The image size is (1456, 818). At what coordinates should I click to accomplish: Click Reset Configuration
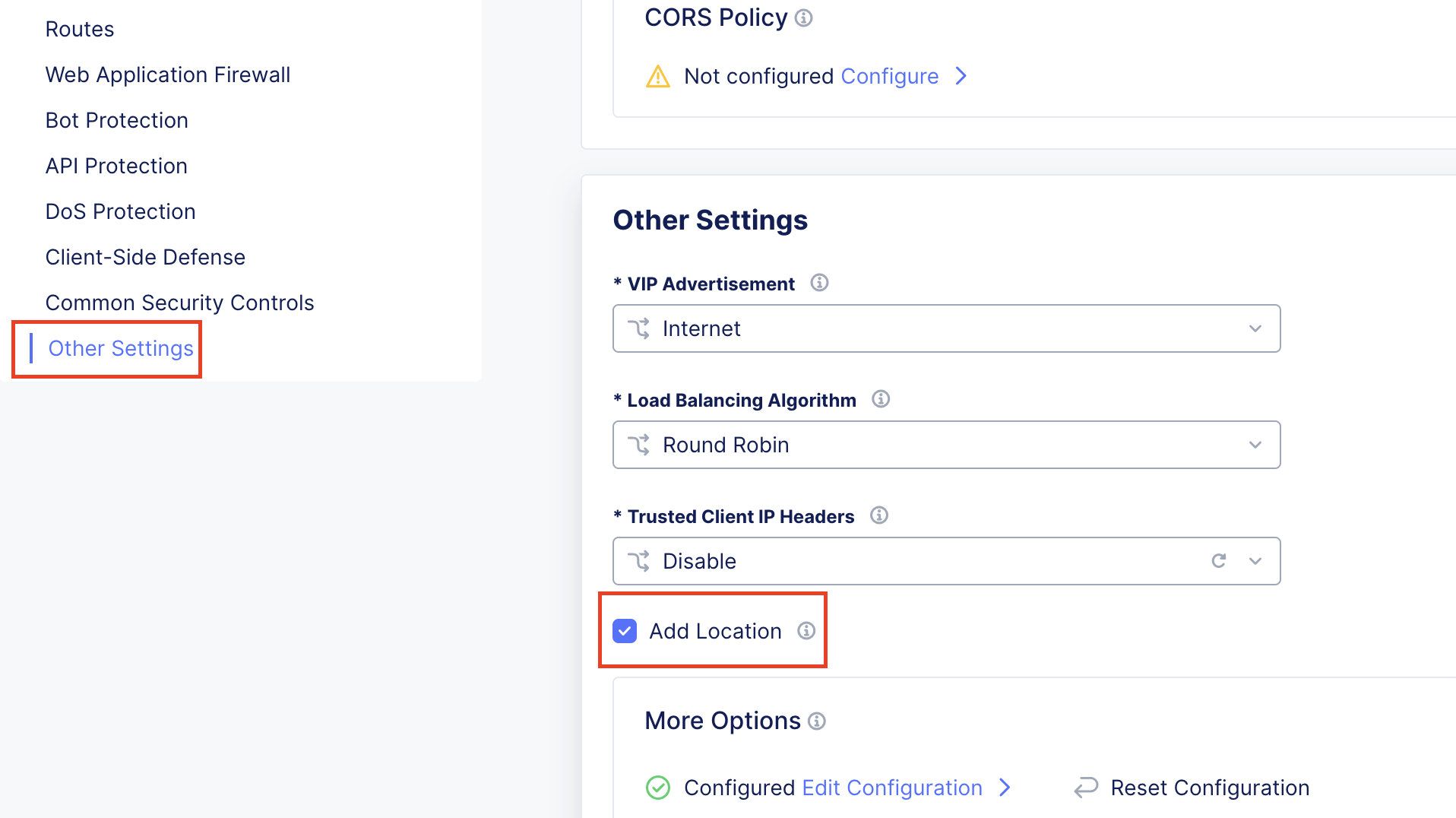pos(1209,788)
